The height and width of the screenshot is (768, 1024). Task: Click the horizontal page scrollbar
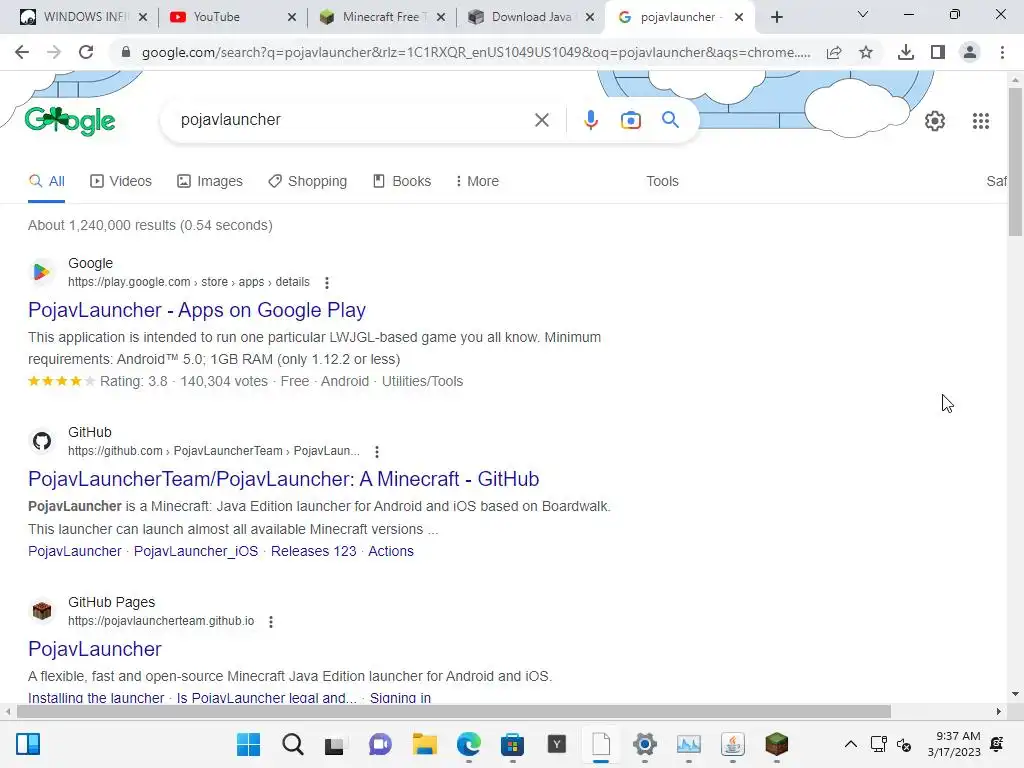[x=454, y=711]
